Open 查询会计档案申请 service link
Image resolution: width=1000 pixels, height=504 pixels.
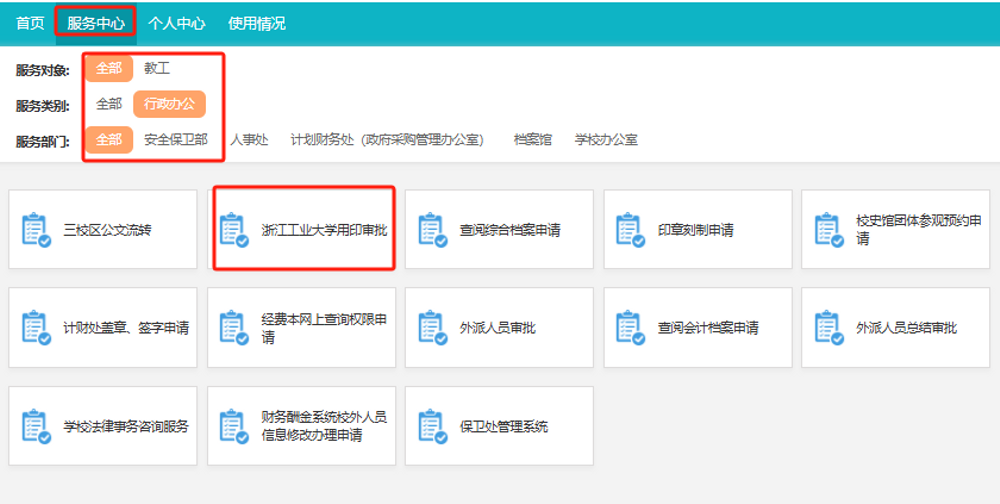[708, 328]
